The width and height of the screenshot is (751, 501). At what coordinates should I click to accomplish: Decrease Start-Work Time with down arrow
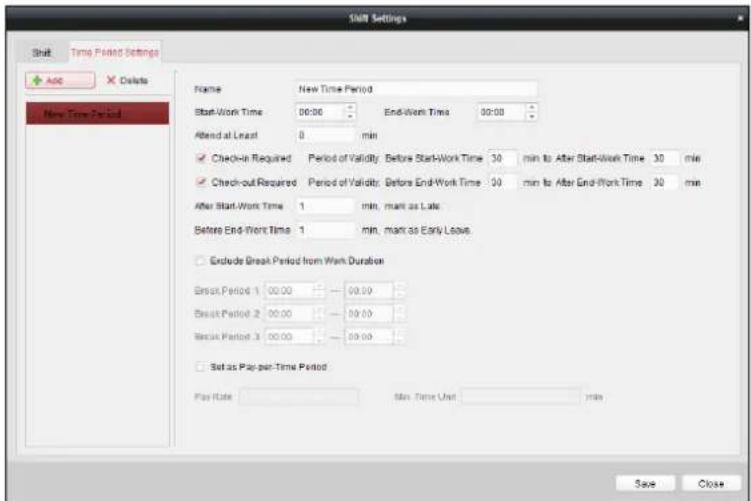click(x=350, y=116)
